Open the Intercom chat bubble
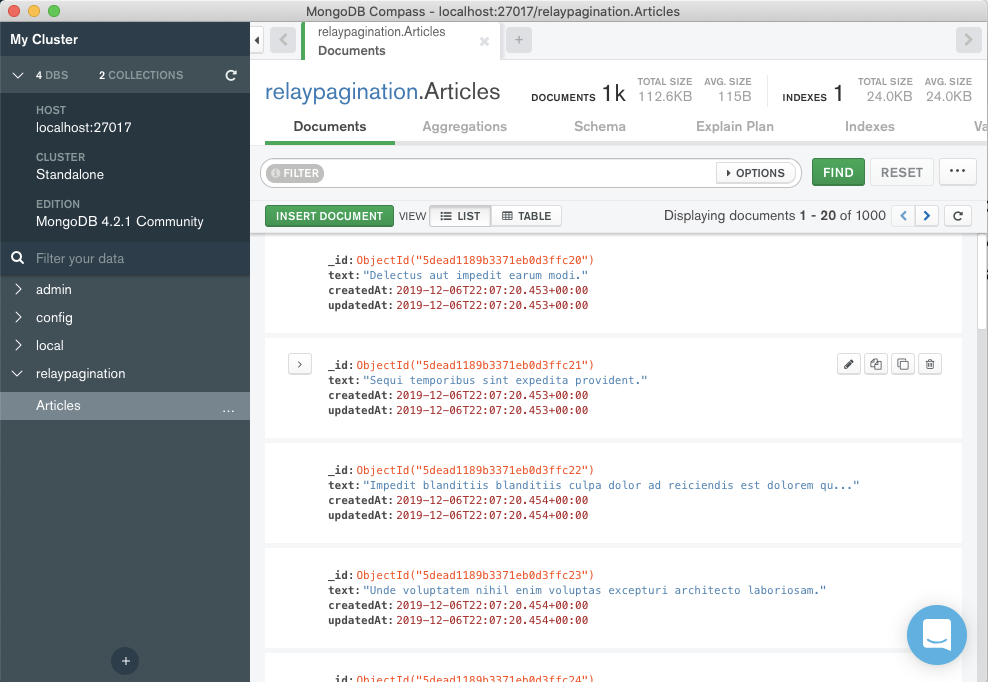Viewport: 988px width, 682px height. pos(936,634)
